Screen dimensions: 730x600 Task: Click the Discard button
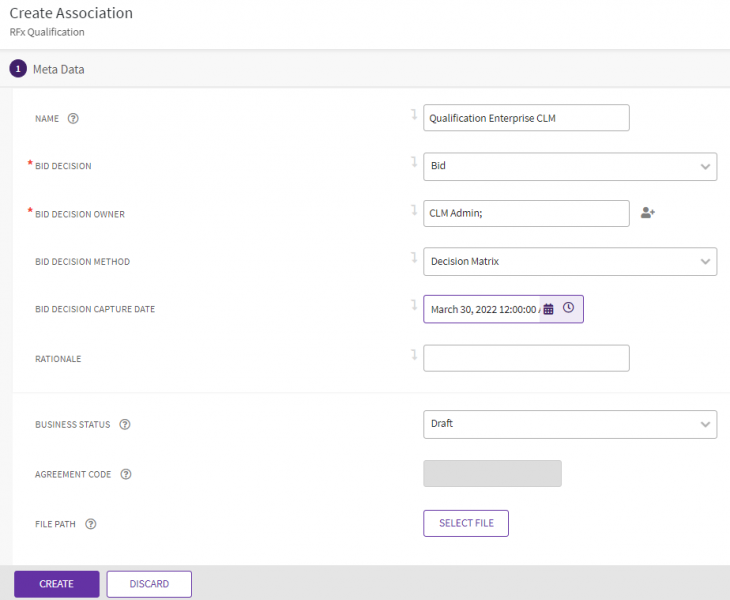point(149,584)
